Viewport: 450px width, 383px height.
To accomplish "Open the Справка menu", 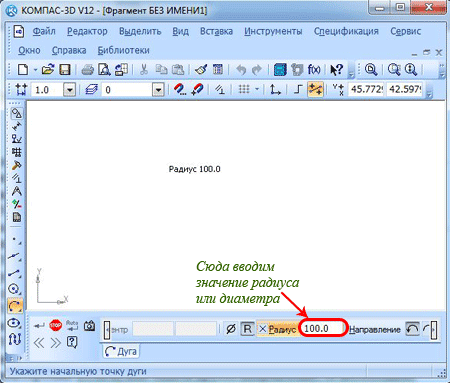I will click(x=69, y=50).
